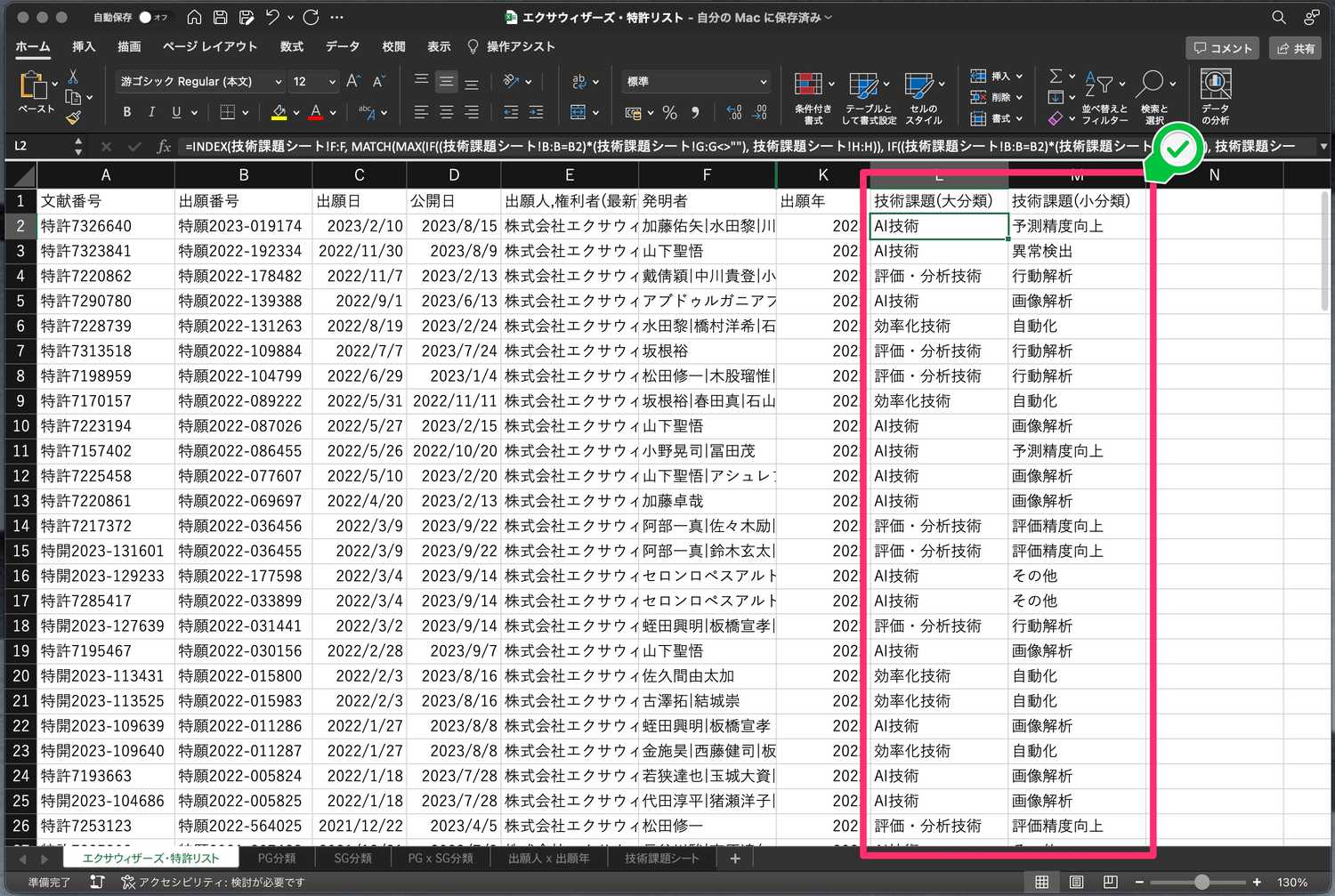The height and width of the screenshot is (896, 1335).
Task: Click the decrease decimal icon
Action: point(759,113)
